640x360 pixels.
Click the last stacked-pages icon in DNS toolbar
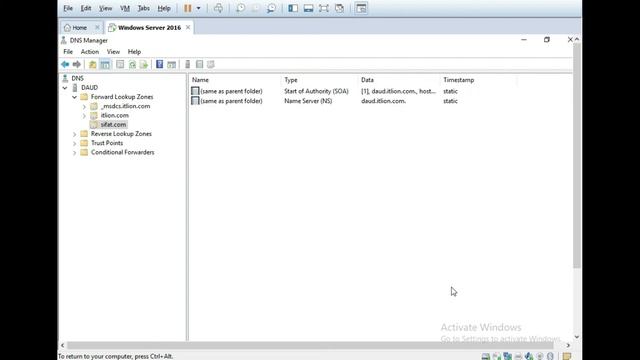pyautogui.click(x=211, y=64)
